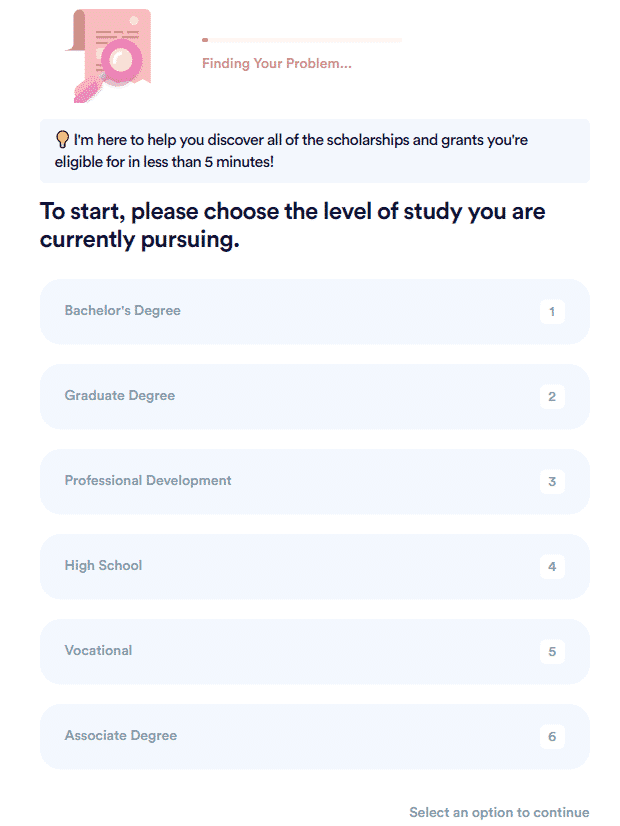The width and height of the screenshot is (620, 826).
Task: Choose the Vocational study level
Action: click(x=314, y=651)
